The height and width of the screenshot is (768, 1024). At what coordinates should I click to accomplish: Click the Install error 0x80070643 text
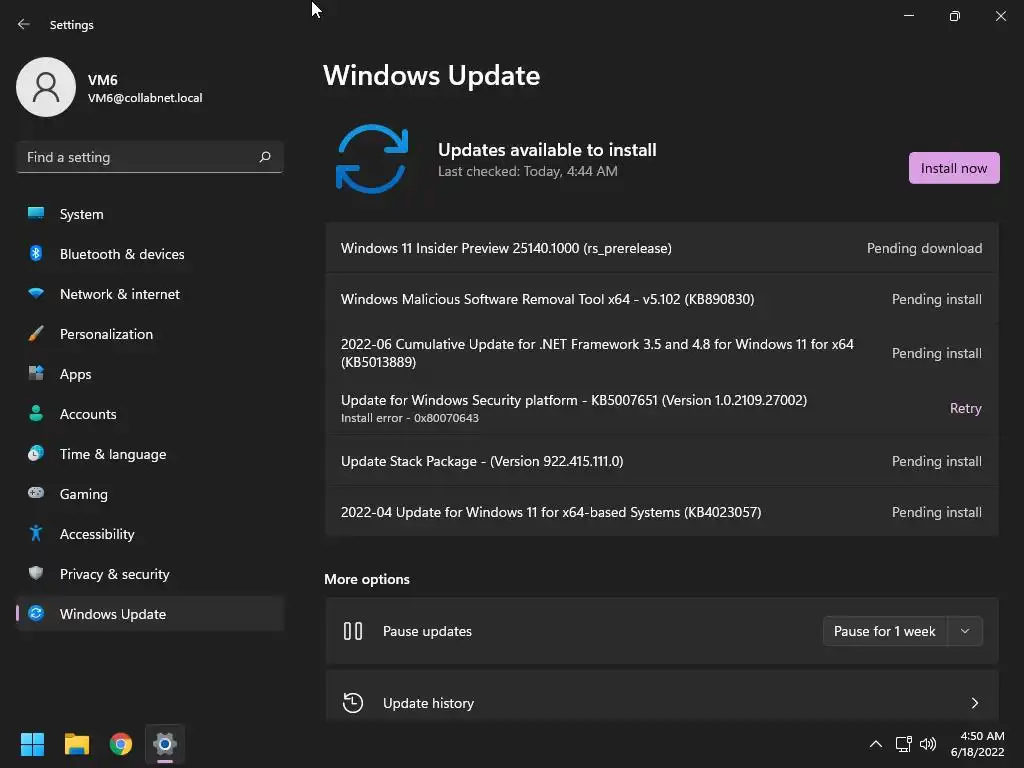pos(409,418)
